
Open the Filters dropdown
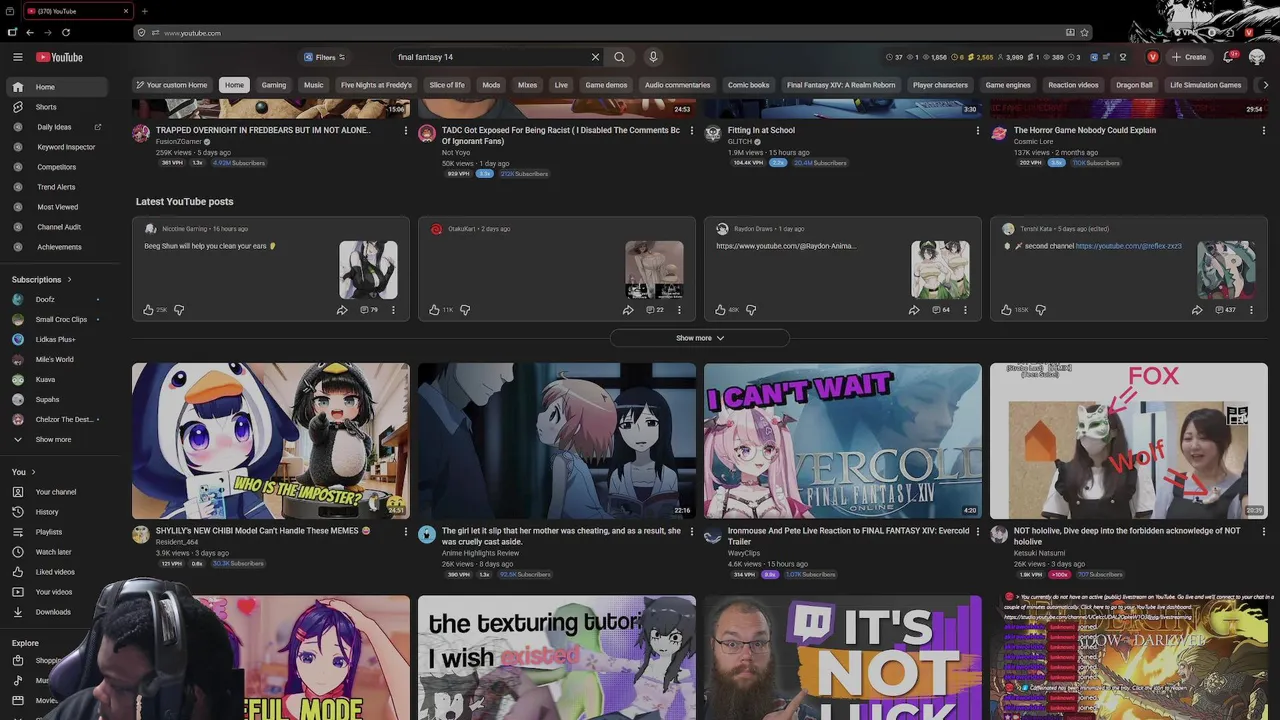click(x=324, y=57)
